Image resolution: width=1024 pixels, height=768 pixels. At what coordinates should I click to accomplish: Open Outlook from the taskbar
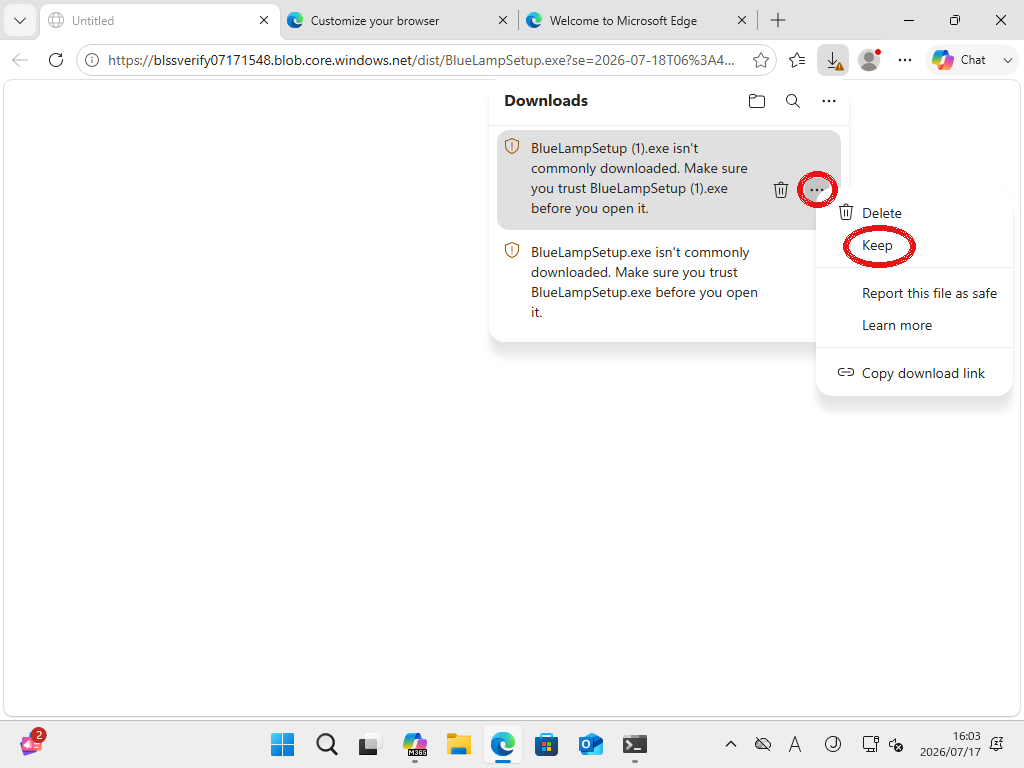pyautogui.click(x=590, y=744)
